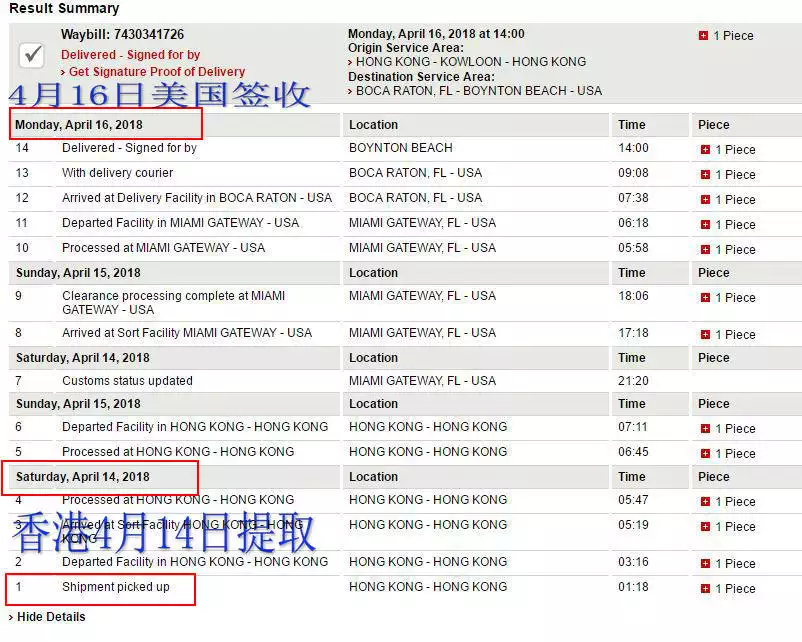
Task: Click Sunday, April 15, 2018 header above row 6
Action: [x=78, y=404]
